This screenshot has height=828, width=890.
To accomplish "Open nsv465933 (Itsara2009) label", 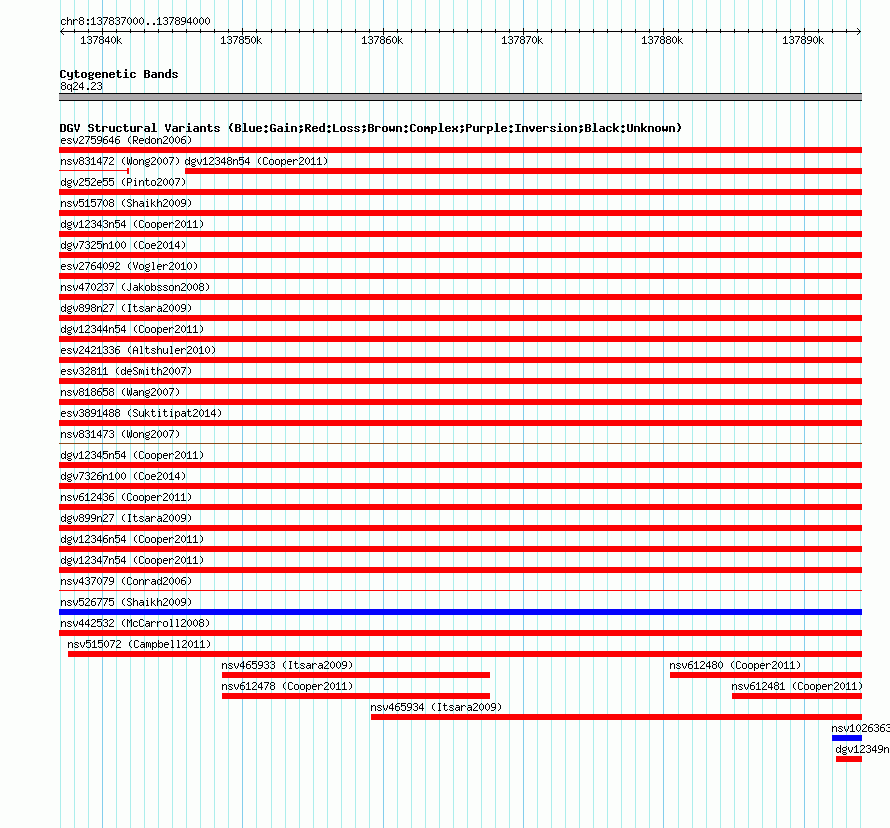I will pyautogui.click(x=287, y=665).
